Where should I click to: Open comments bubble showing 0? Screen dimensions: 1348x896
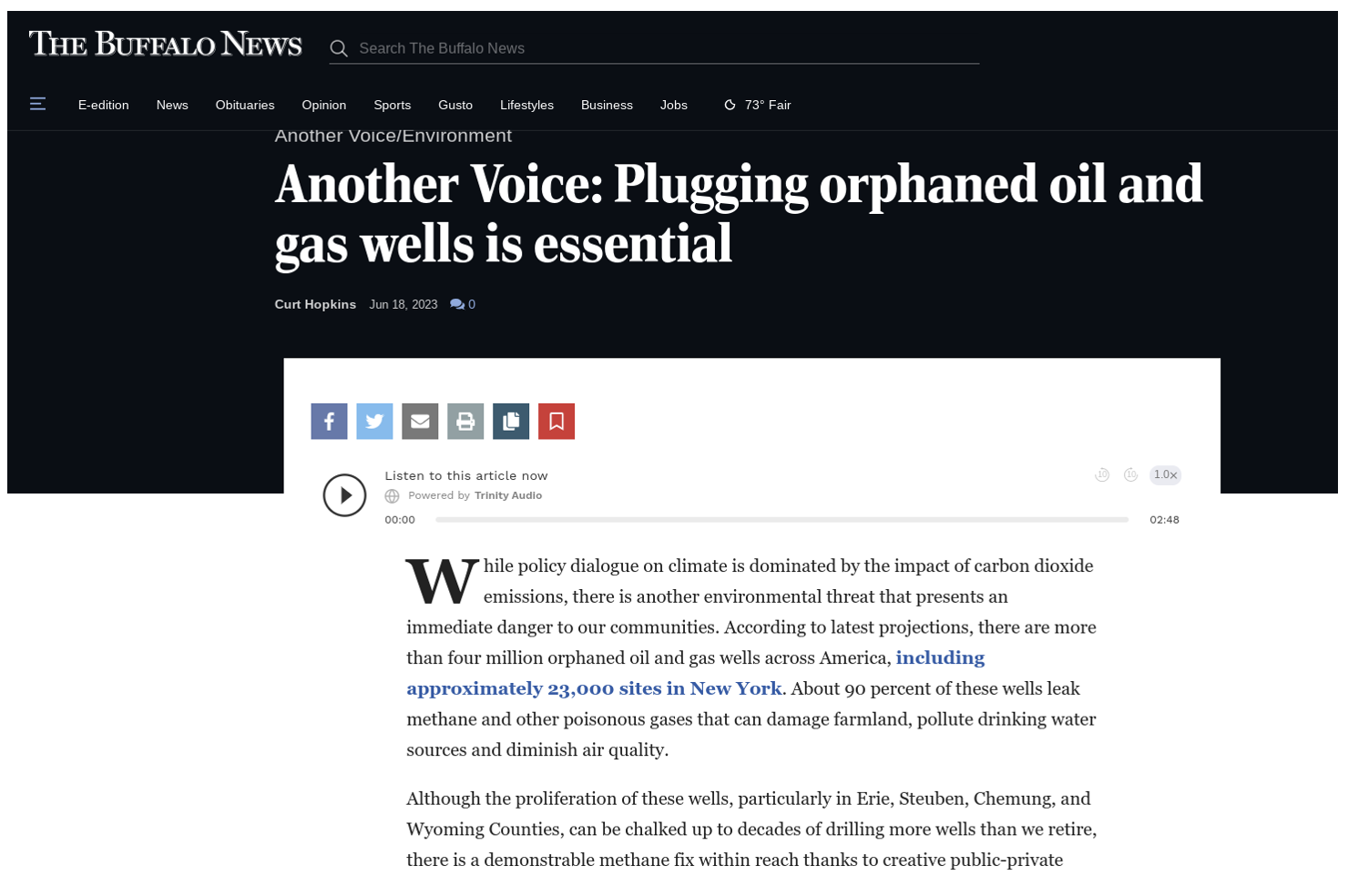[463, 304]
